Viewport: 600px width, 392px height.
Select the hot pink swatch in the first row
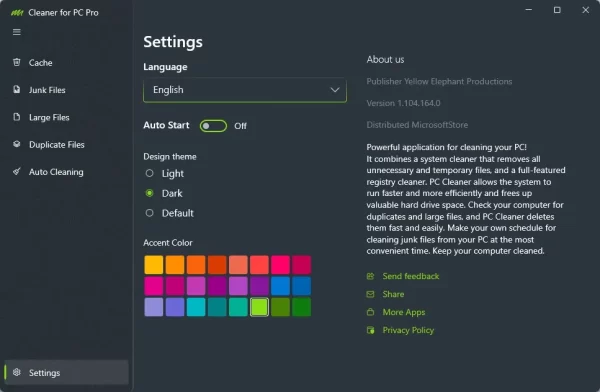[280, 265]
